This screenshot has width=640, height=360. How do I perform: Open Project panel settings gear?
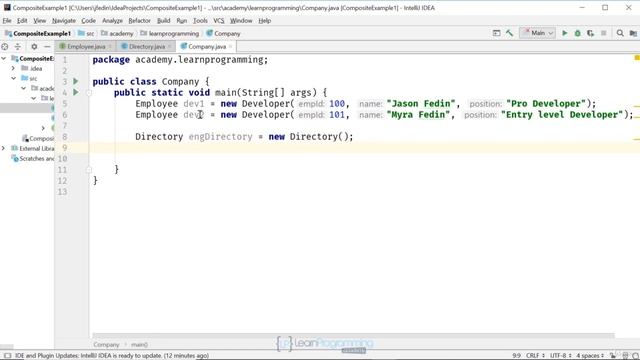pos(34,47)
